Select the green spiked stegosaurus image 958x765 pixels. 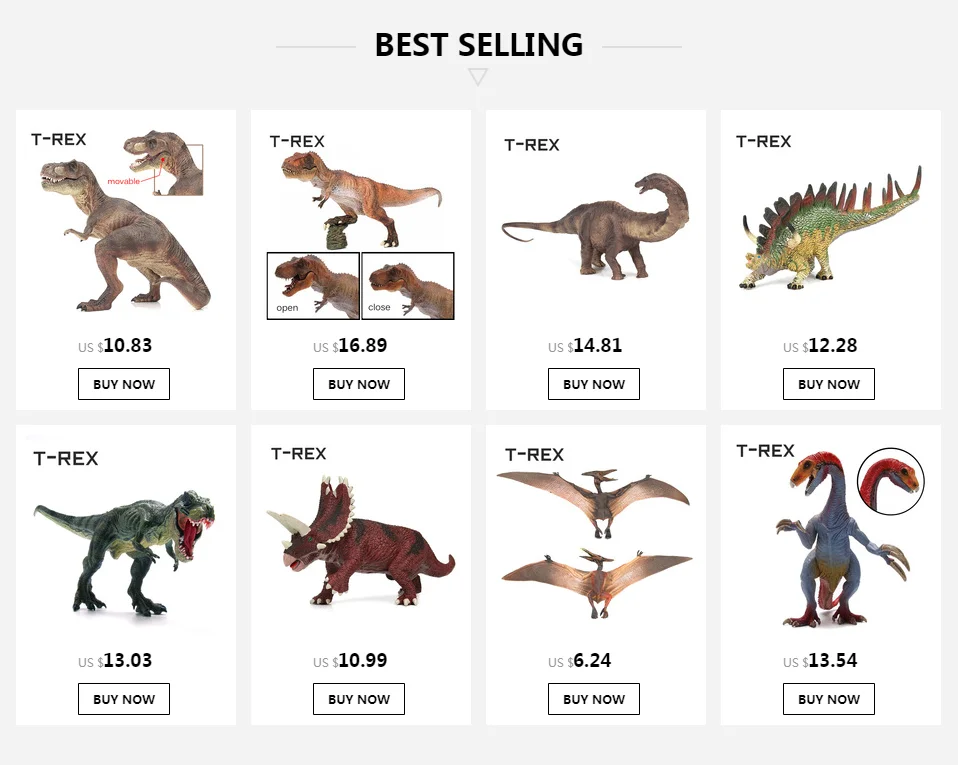pos(830,230)
